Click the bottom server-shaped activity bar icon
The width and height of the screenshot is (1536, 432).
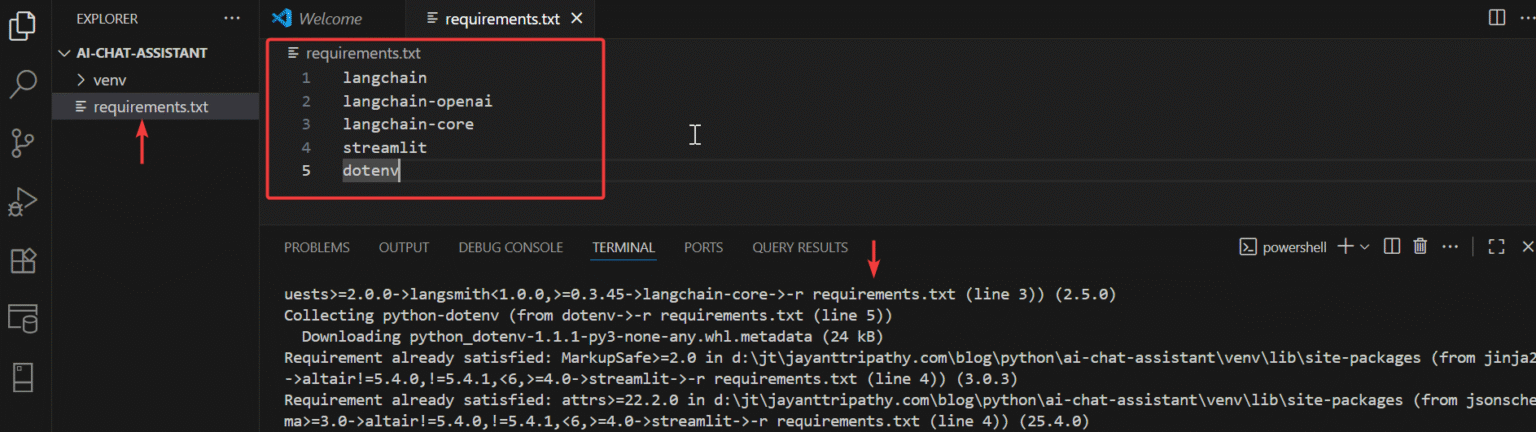[x=22, y=378]
